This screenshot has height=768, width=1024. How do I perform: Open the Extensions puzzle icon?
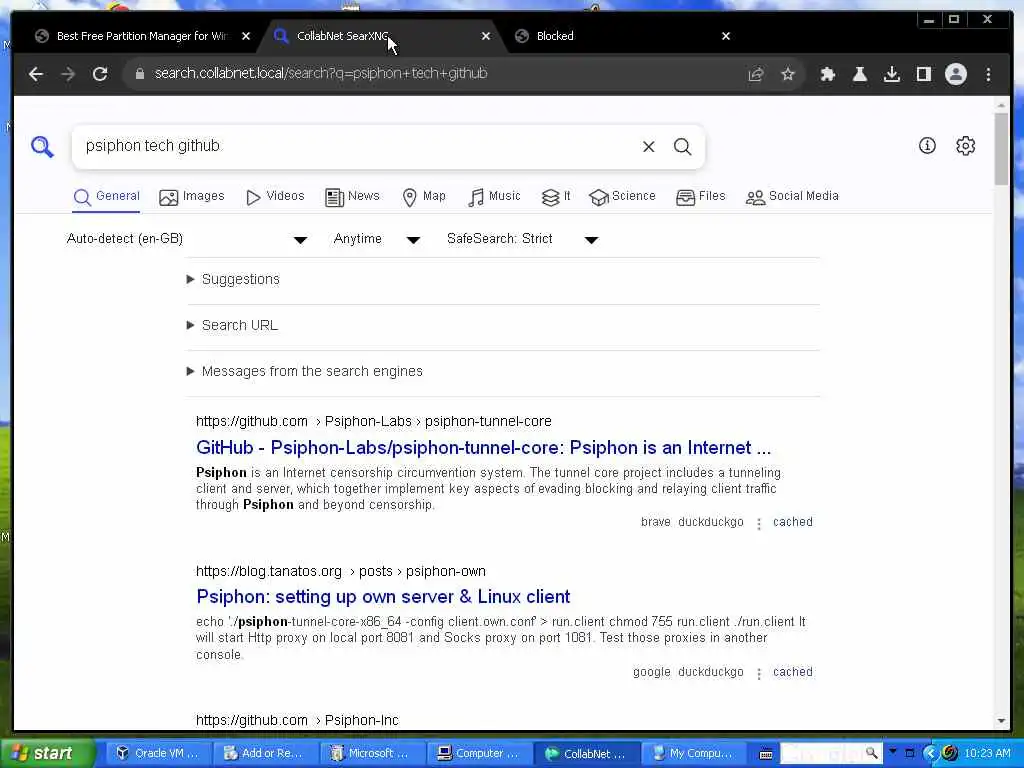coord(827,74)
